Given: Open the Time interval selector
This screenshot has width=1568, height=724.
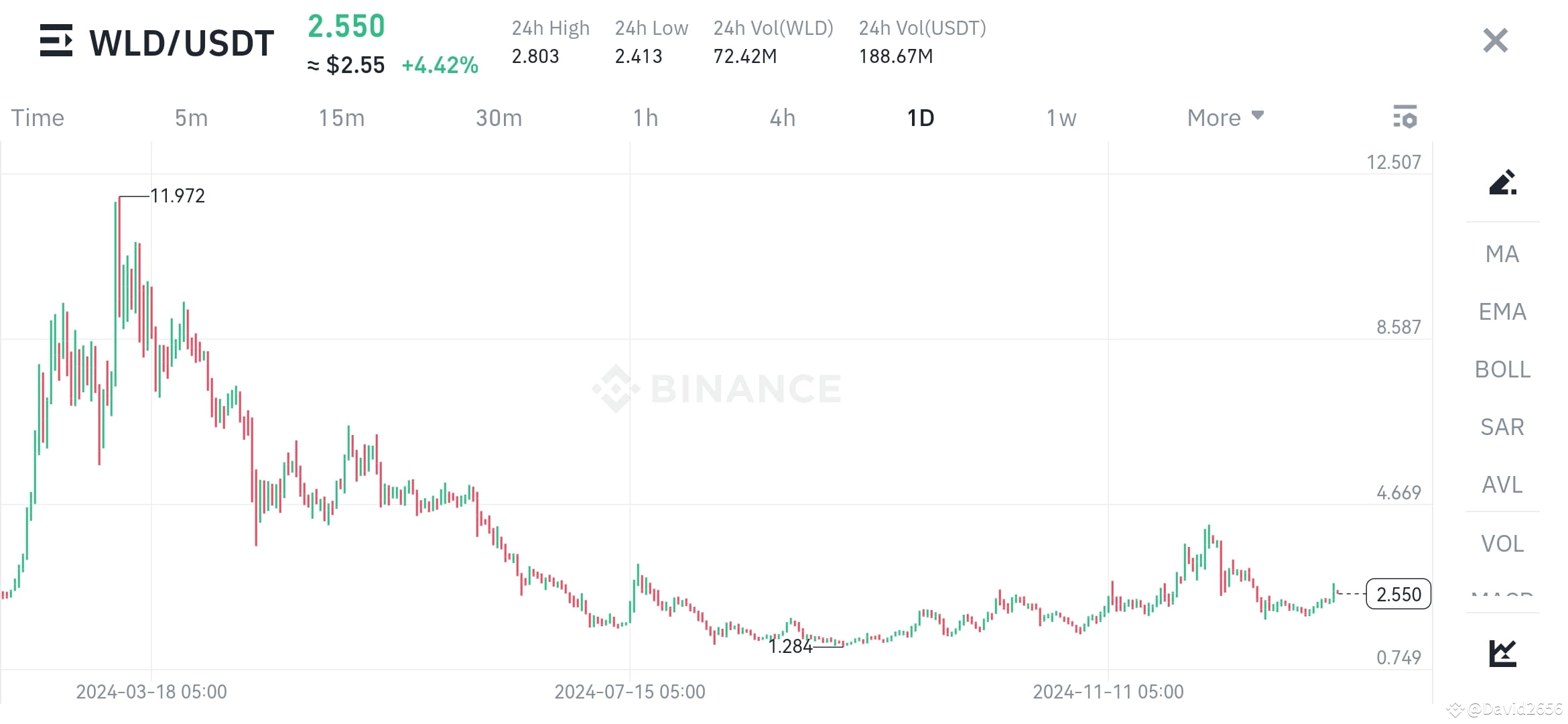Looking at the screenshot, I should [x=37, y=117].
